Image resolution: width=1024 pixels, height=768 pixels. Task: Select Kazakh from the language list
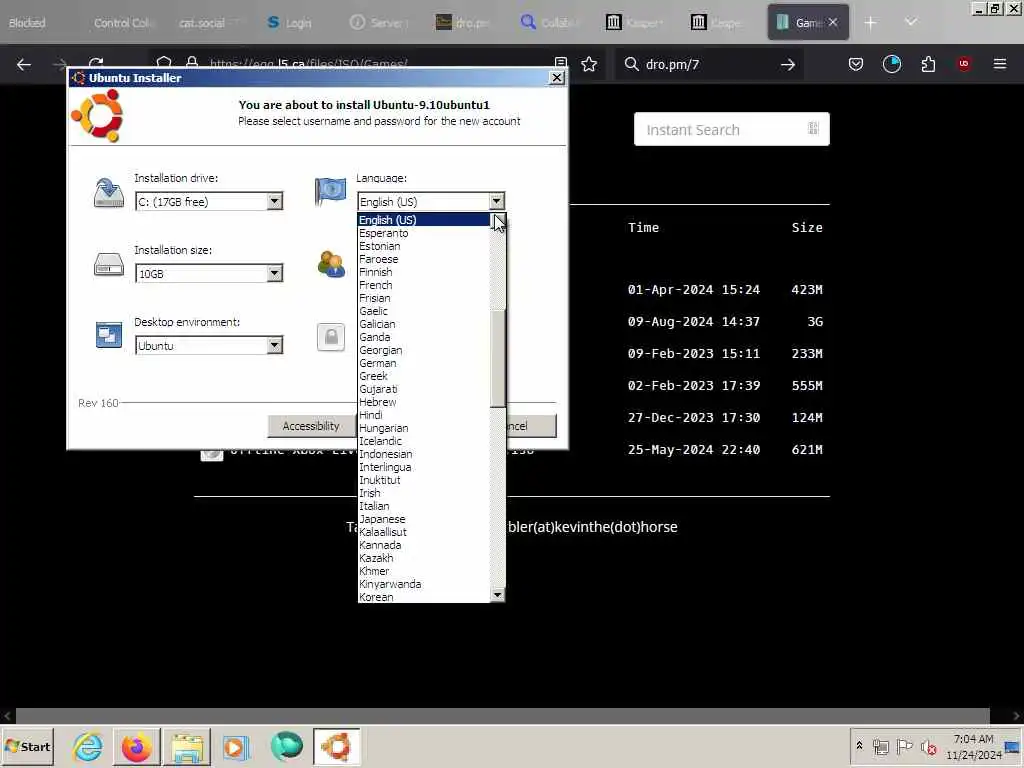[x=376, y=558]
